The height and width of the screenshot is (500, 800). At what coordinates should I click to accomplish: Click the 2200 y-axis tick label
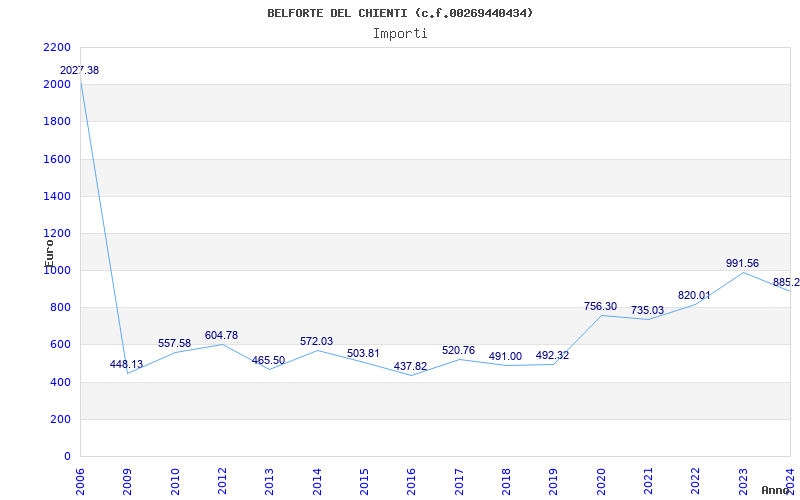point(57,47)
